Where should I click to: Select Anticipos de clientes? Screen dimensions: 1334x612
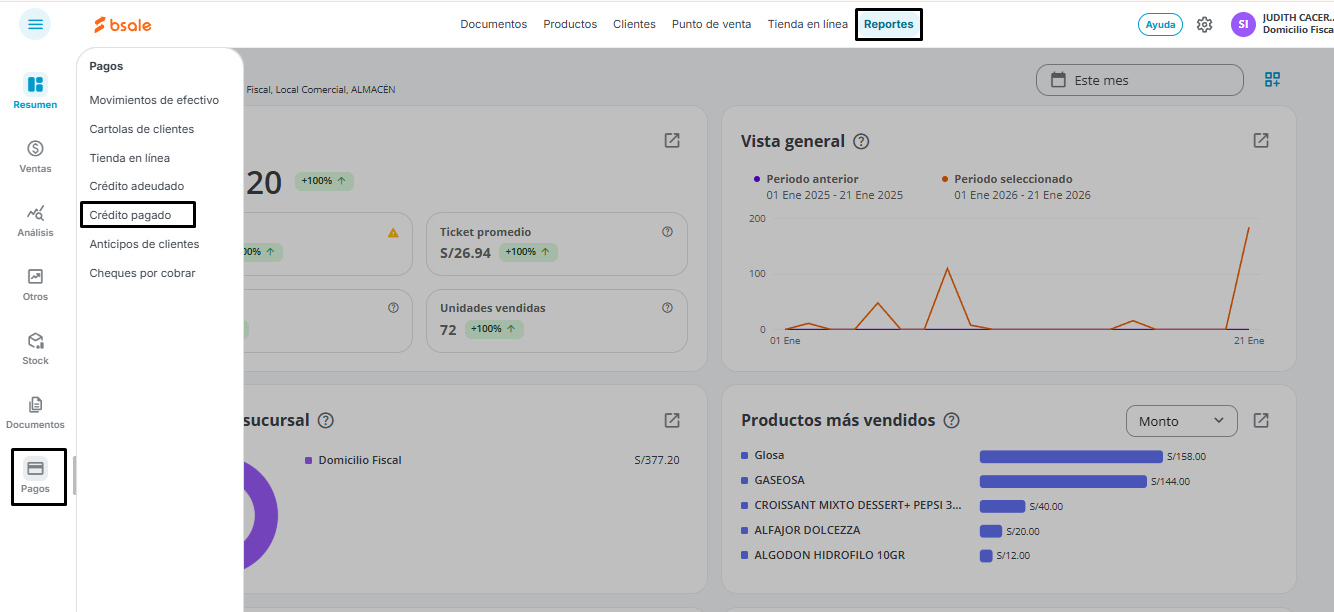click(144, 244)
